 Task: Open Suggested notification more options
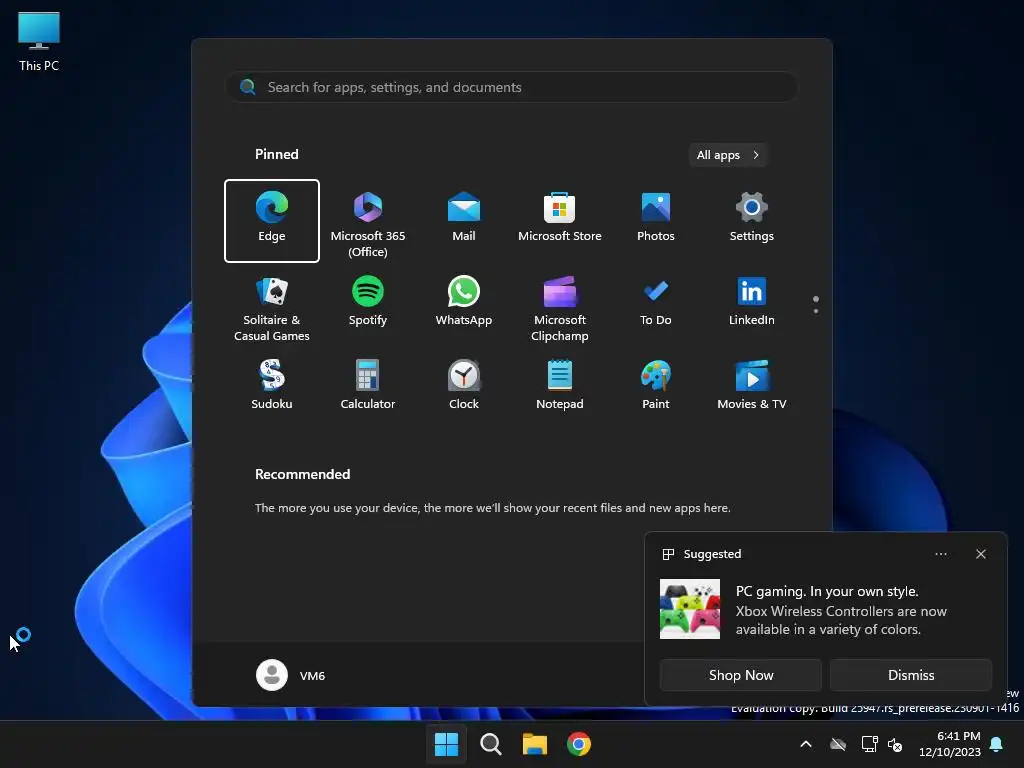click(x=941, y=554)
